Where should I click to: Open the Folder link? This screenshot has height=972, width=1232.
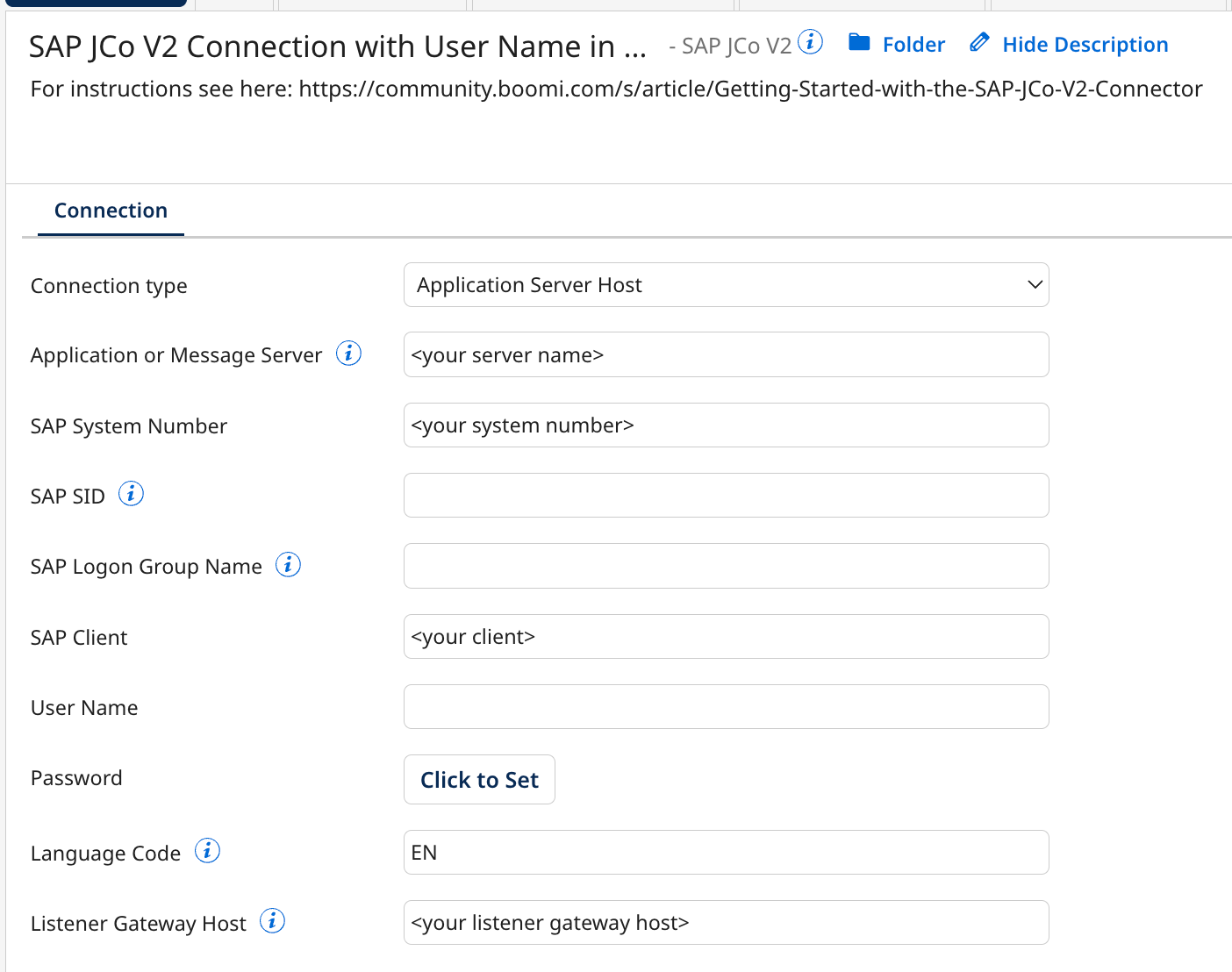tap(913, 44)
